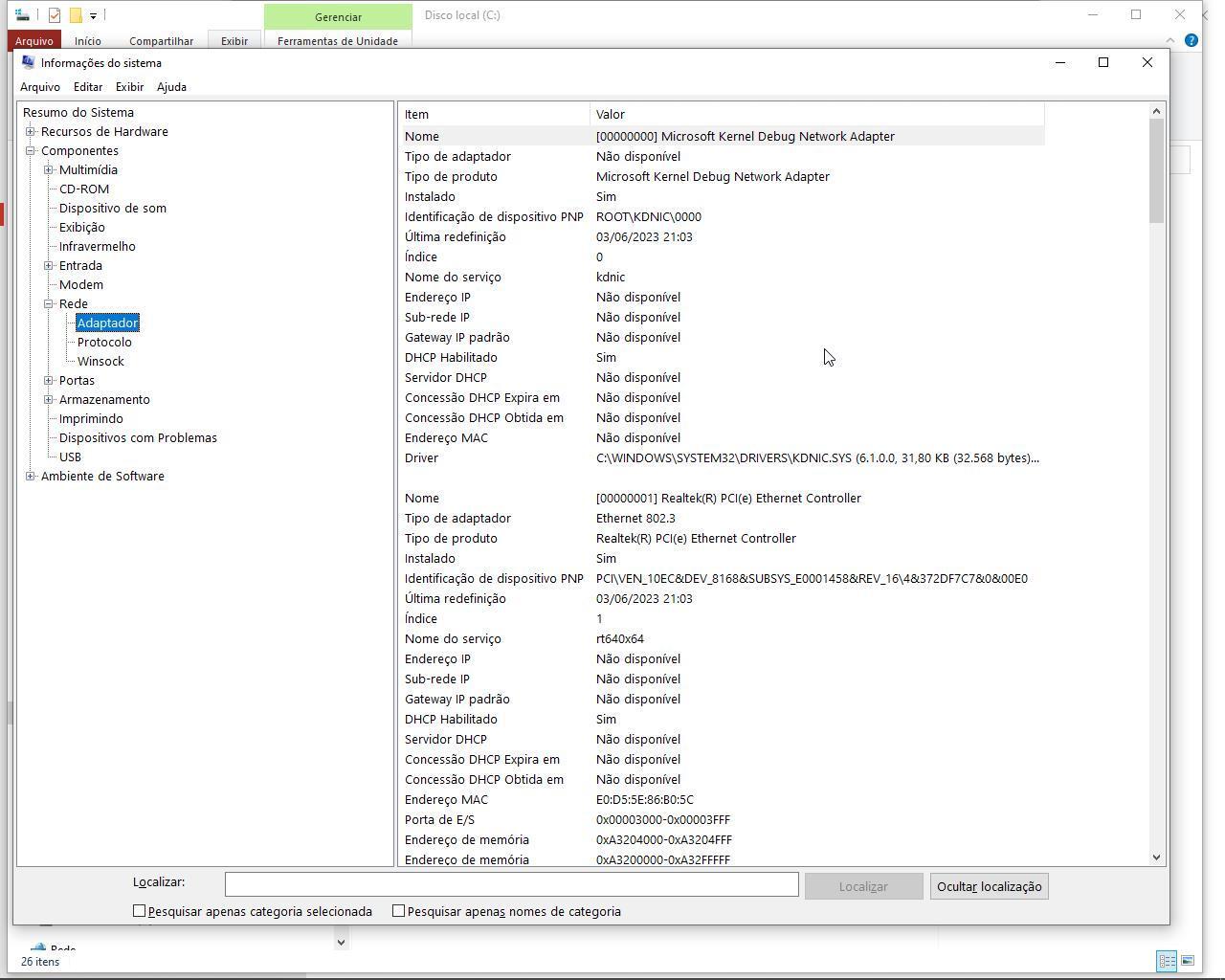Maximize the Informações do sistema window

1103,62
